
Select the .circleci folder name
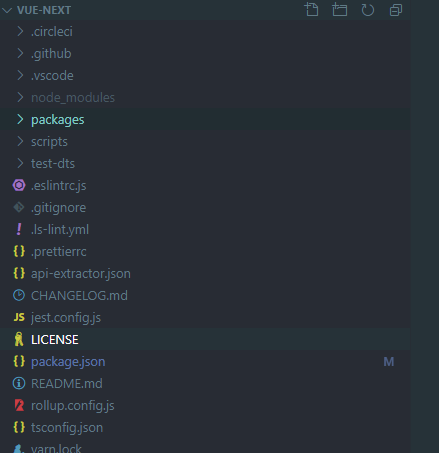point(52,32)
